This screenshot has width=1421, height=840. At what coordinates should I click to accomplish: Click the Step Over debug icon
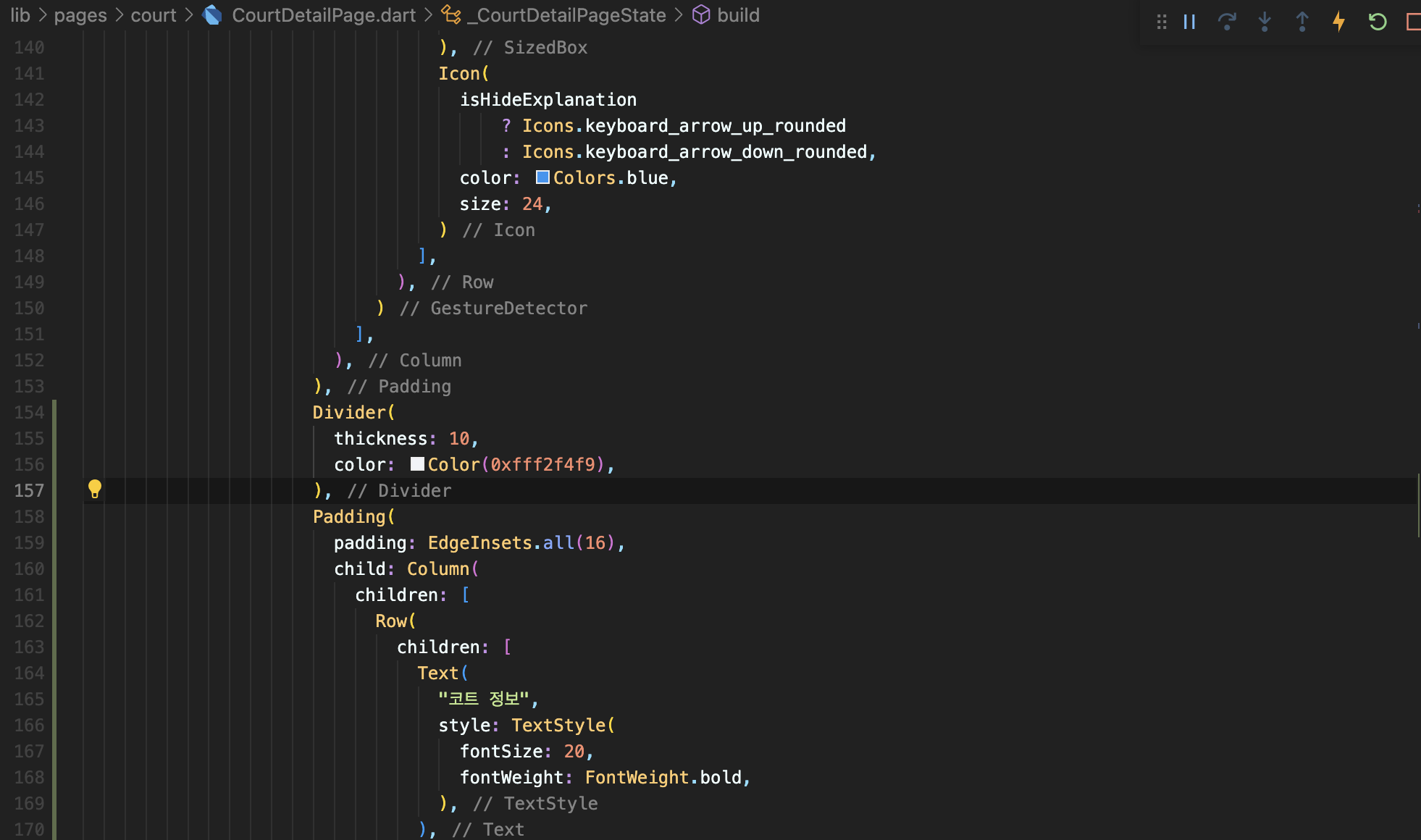tap(1227, 22)
